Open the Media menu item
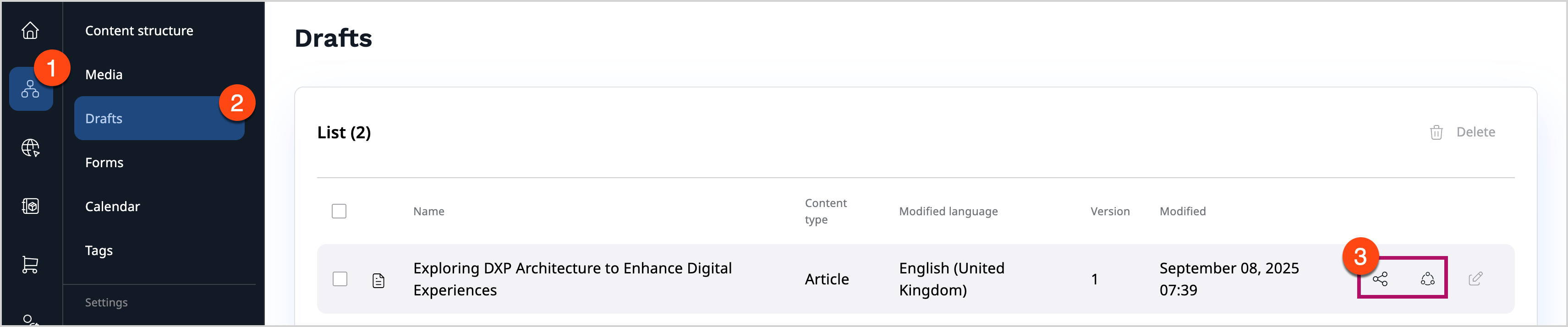This screenshot has width=1568, height=327. (104, 74)
